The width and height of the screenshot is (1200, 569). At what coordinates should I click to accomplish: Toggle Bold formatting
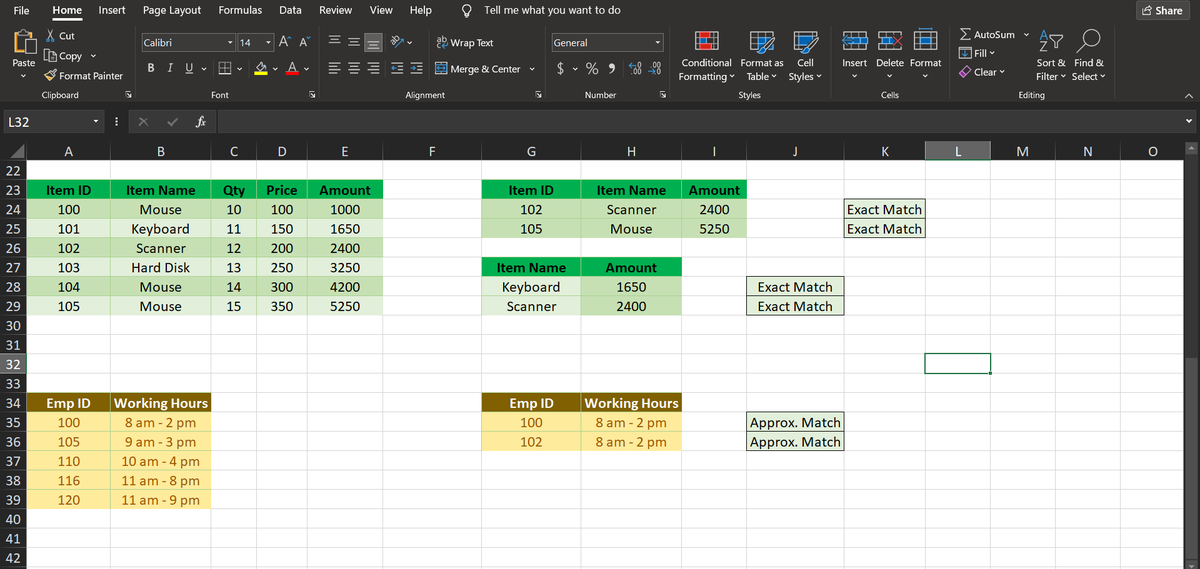click(x=149, y=69)
